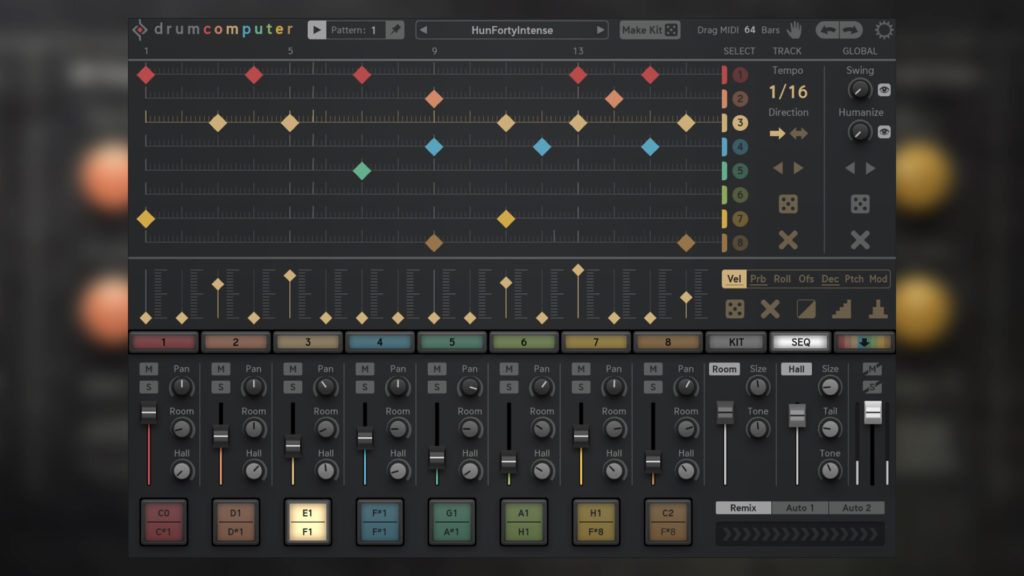Switch to the Roll lane tab
This screenshot has width=1024, height=576.
[x=782, y=279]
